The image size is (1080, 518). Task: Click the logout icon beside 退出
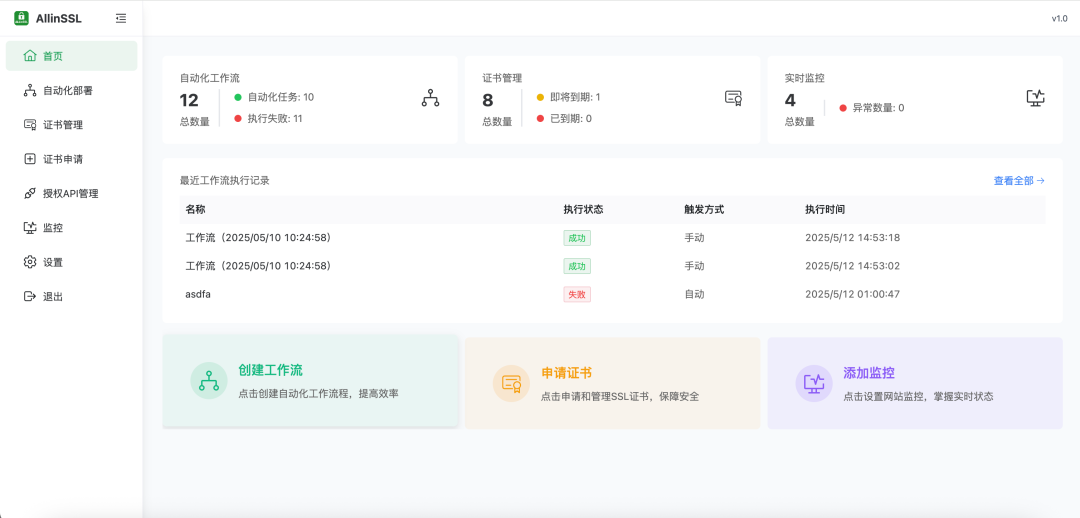(x=30, y=296)
